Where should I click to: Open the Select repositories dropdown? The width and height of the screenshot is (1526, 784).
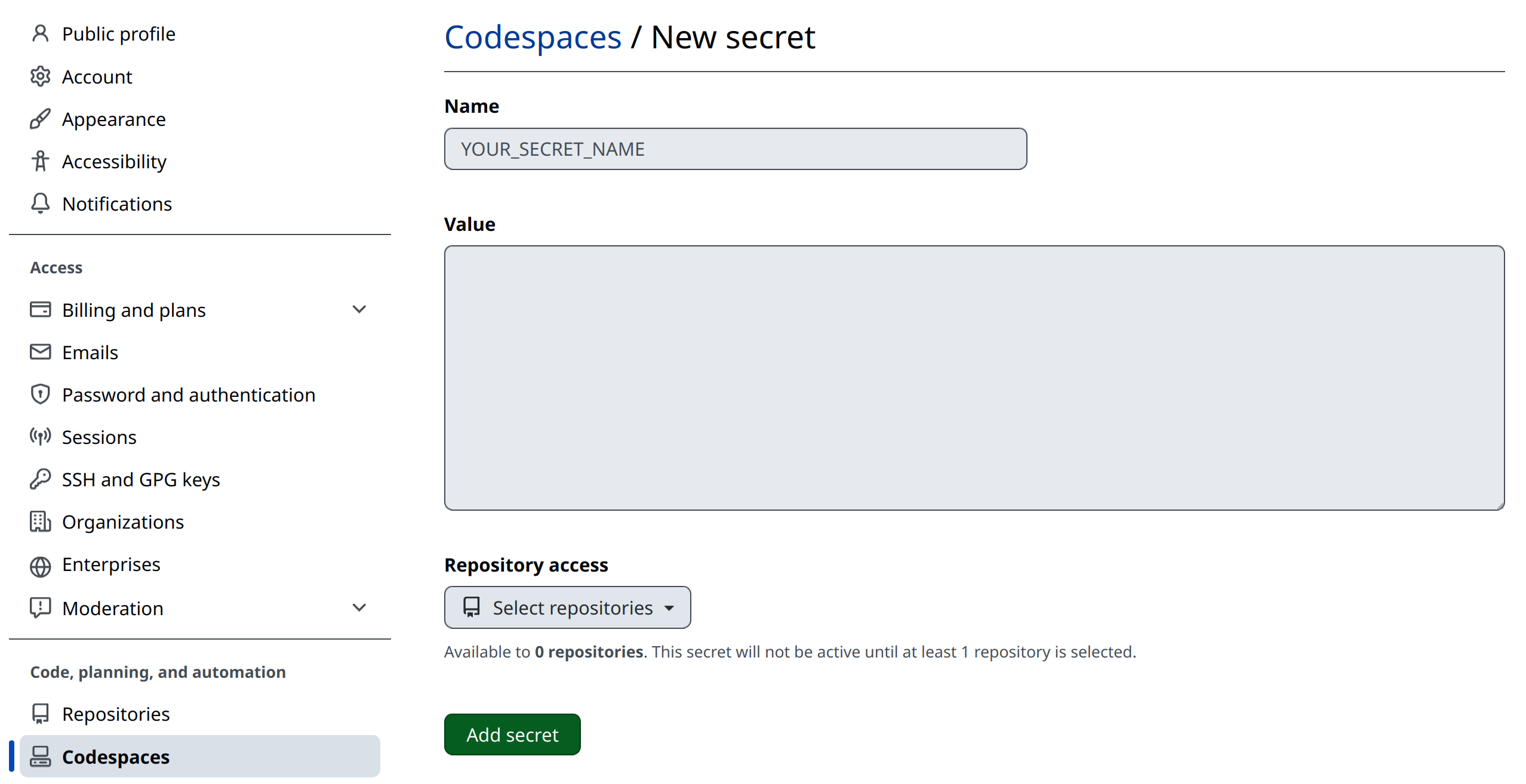(567, 607)
